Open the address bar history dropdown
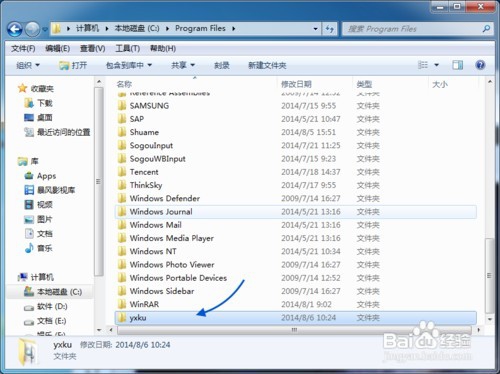 click(315, 29)
